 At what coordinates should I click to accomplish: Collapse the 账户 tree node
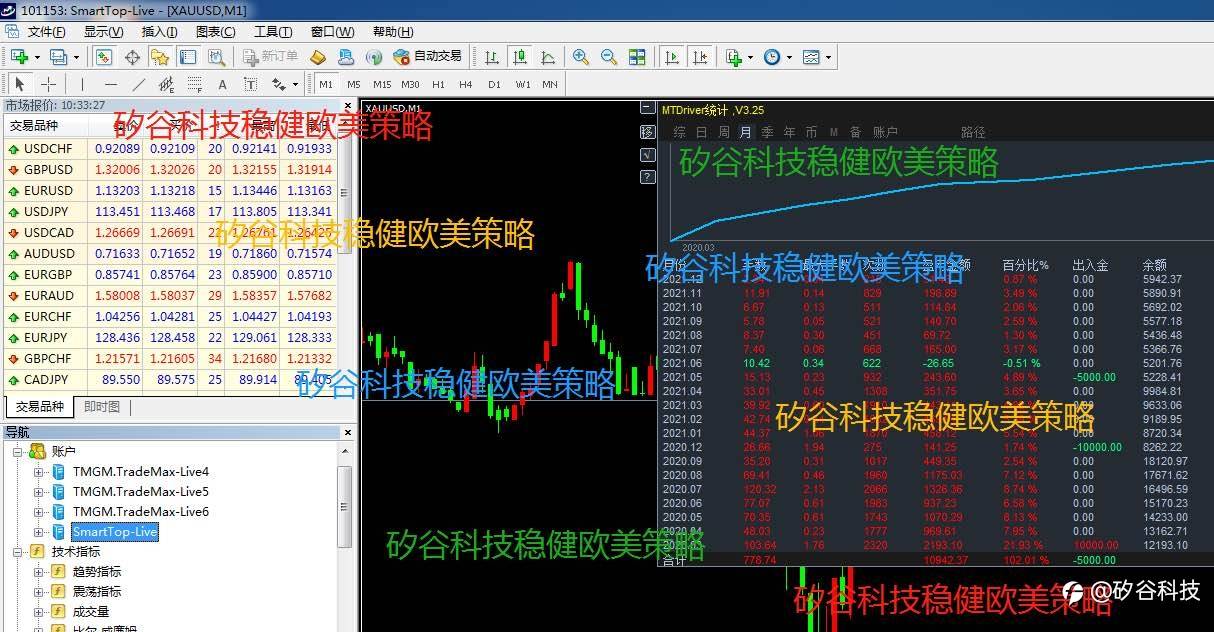coord(18,452)
